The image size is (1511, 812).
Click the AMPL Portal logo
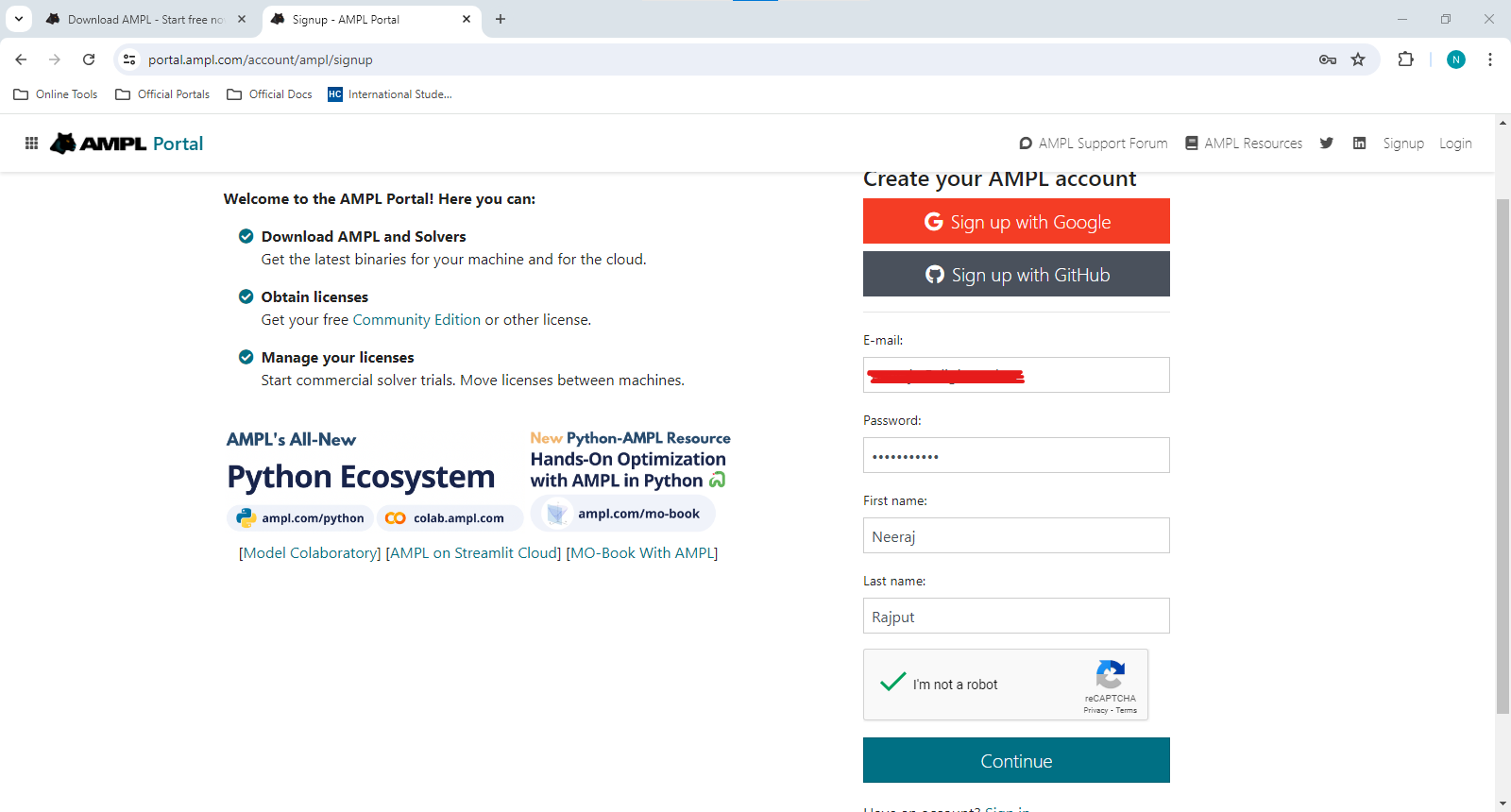[x=127, y=144]
